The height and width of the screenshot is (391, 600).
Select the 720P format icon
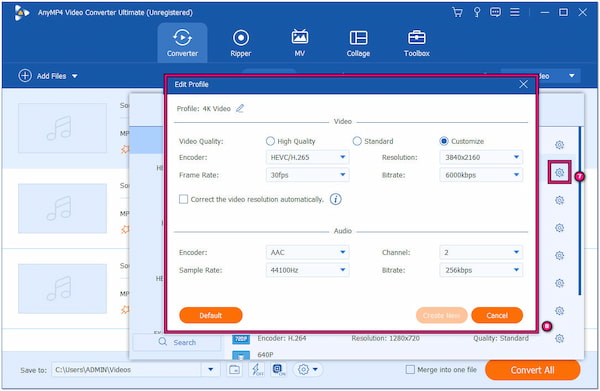pos(241,339)
